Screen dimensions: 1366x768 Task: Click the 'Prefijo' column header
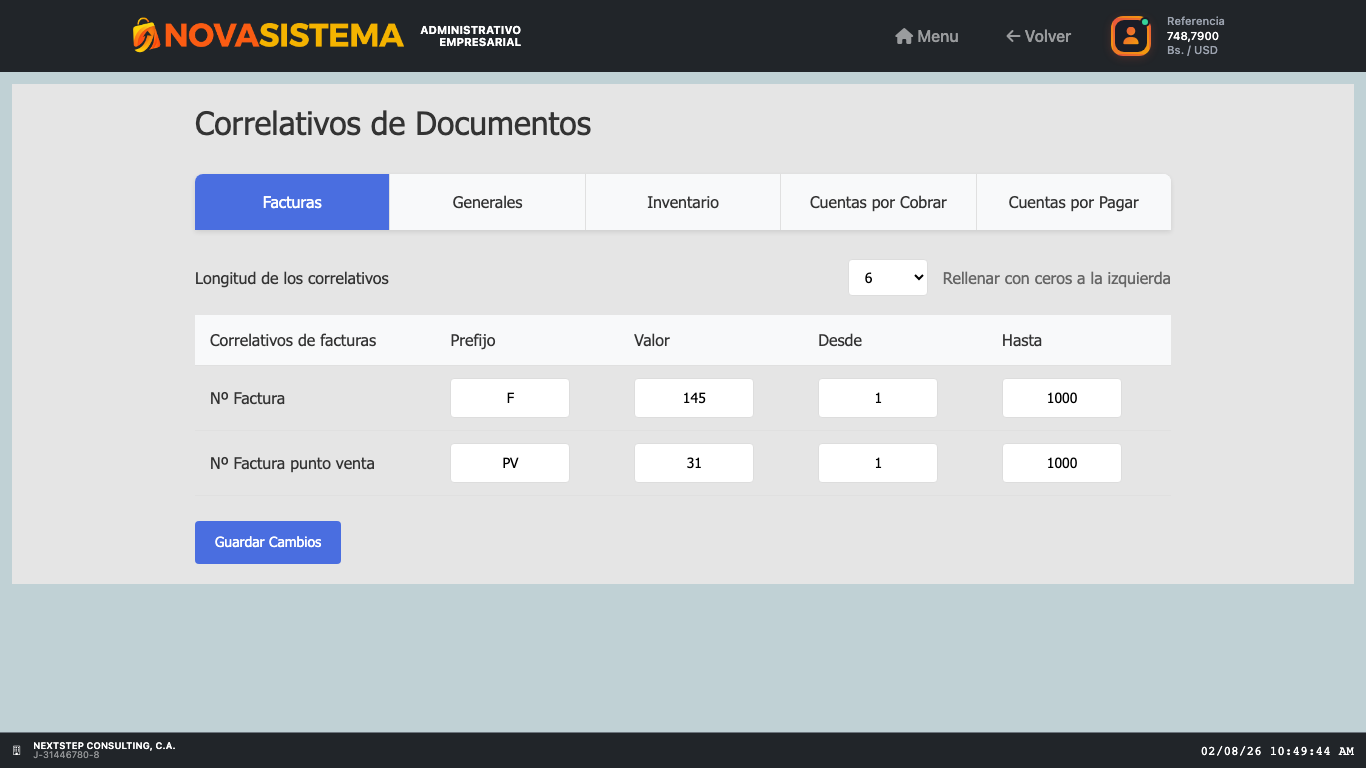[473, 340]
